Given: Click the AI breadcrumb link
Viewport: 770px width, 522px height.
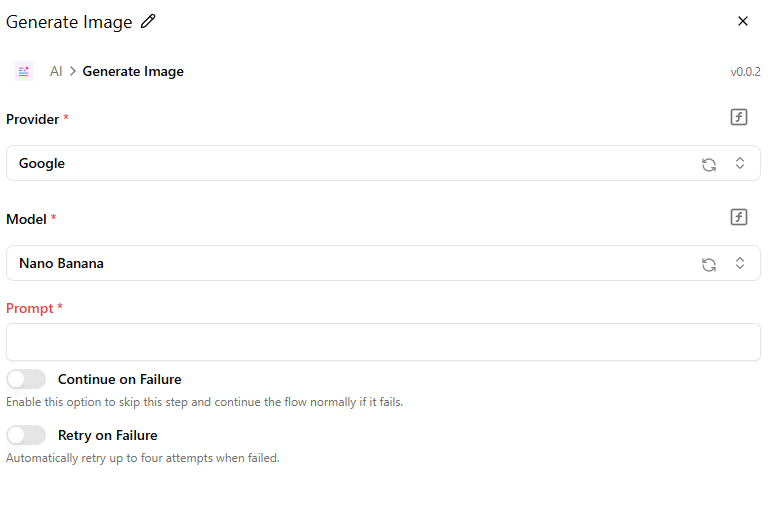Looking at the screenshot, I should point(56,71).
